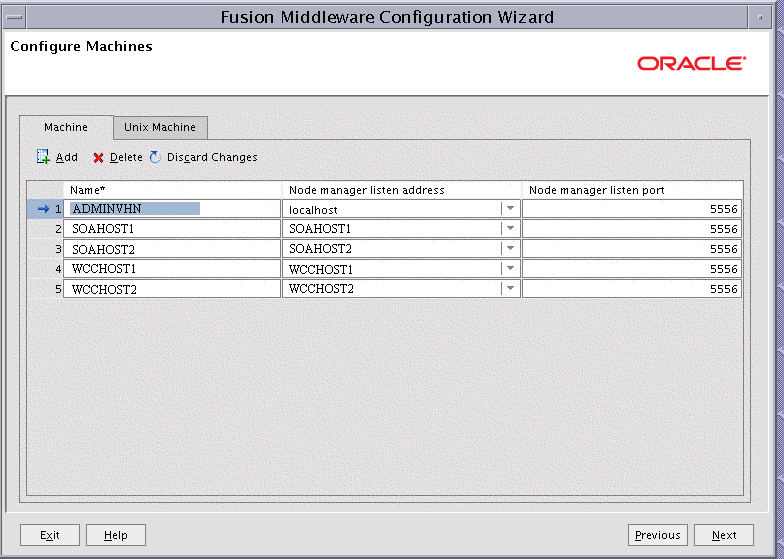The image size is (784, 559).
Task: Click the port 5556 field for WCCHOST1
Action: click(x=632, y=268)
